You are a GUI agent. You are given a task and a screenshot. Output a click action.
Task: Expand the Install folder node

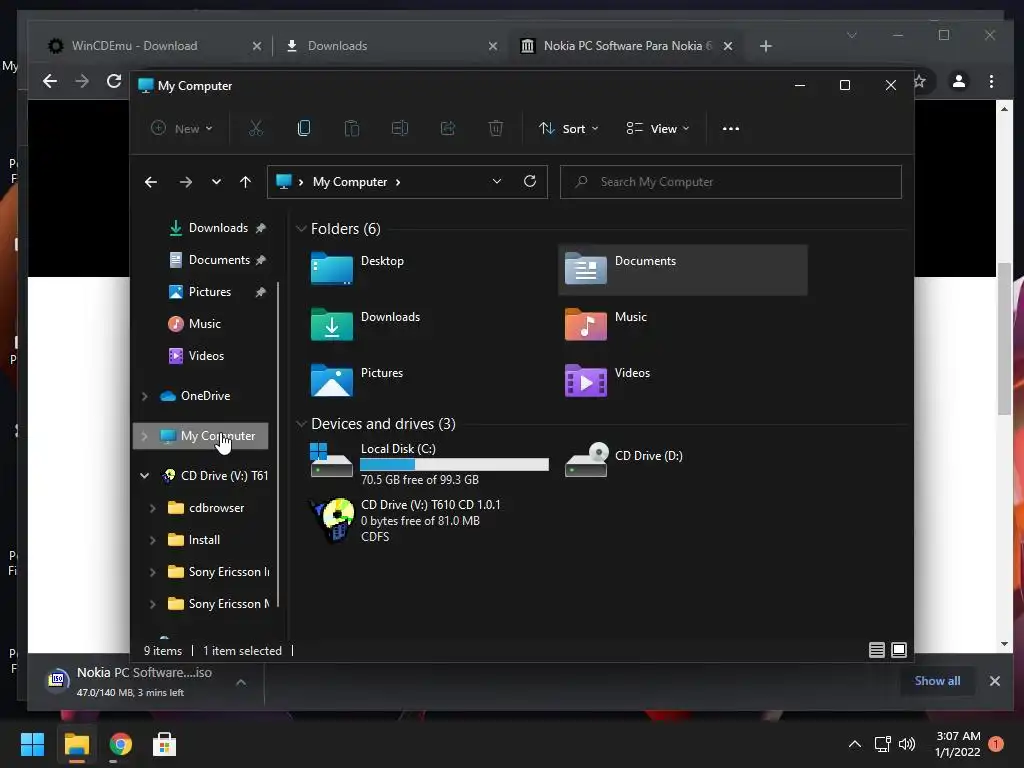pyautogui.click(x=152, y=539)
